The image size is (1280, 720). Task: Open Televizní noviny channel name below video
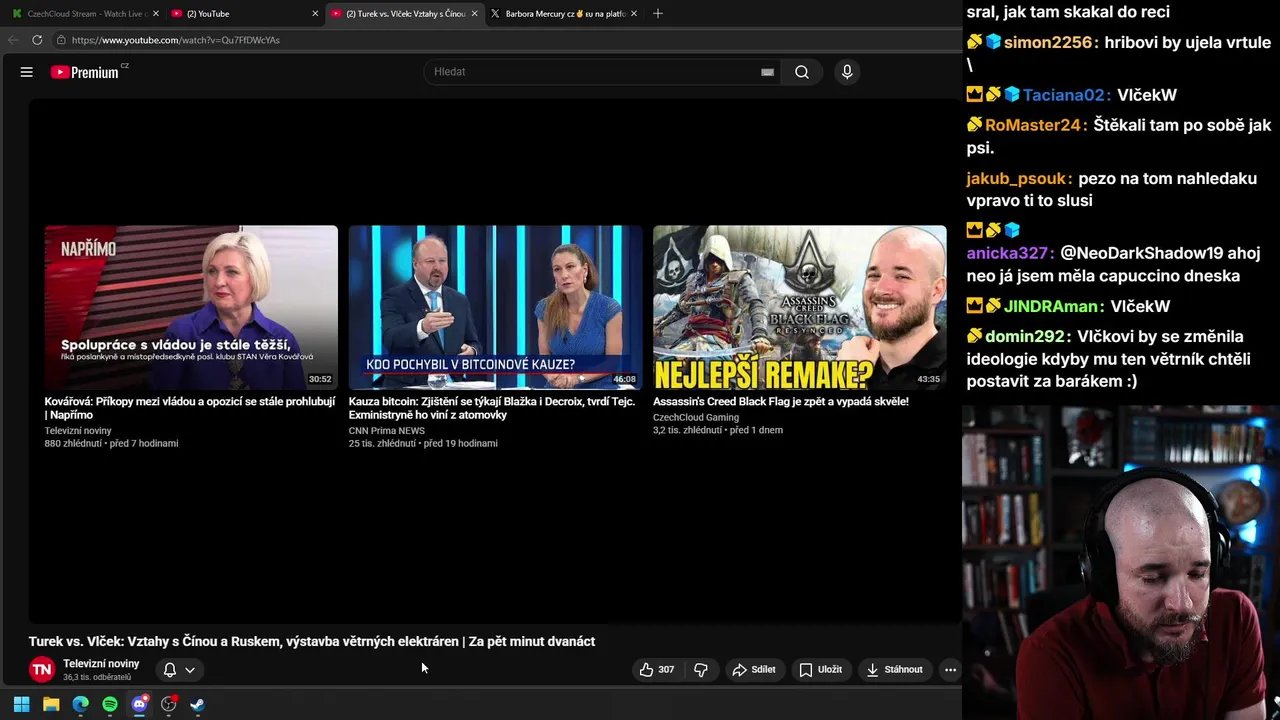[x=101, y=664]
